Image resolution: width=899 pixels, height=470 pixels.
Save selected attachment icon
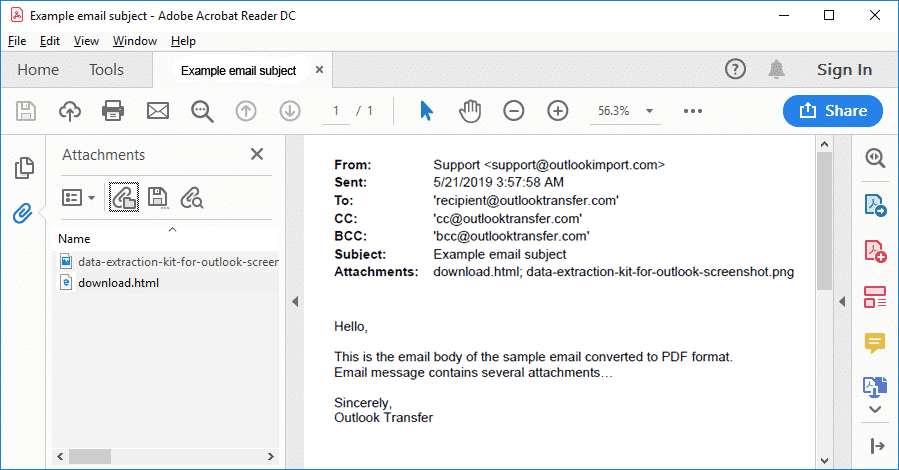click(158, 198)
